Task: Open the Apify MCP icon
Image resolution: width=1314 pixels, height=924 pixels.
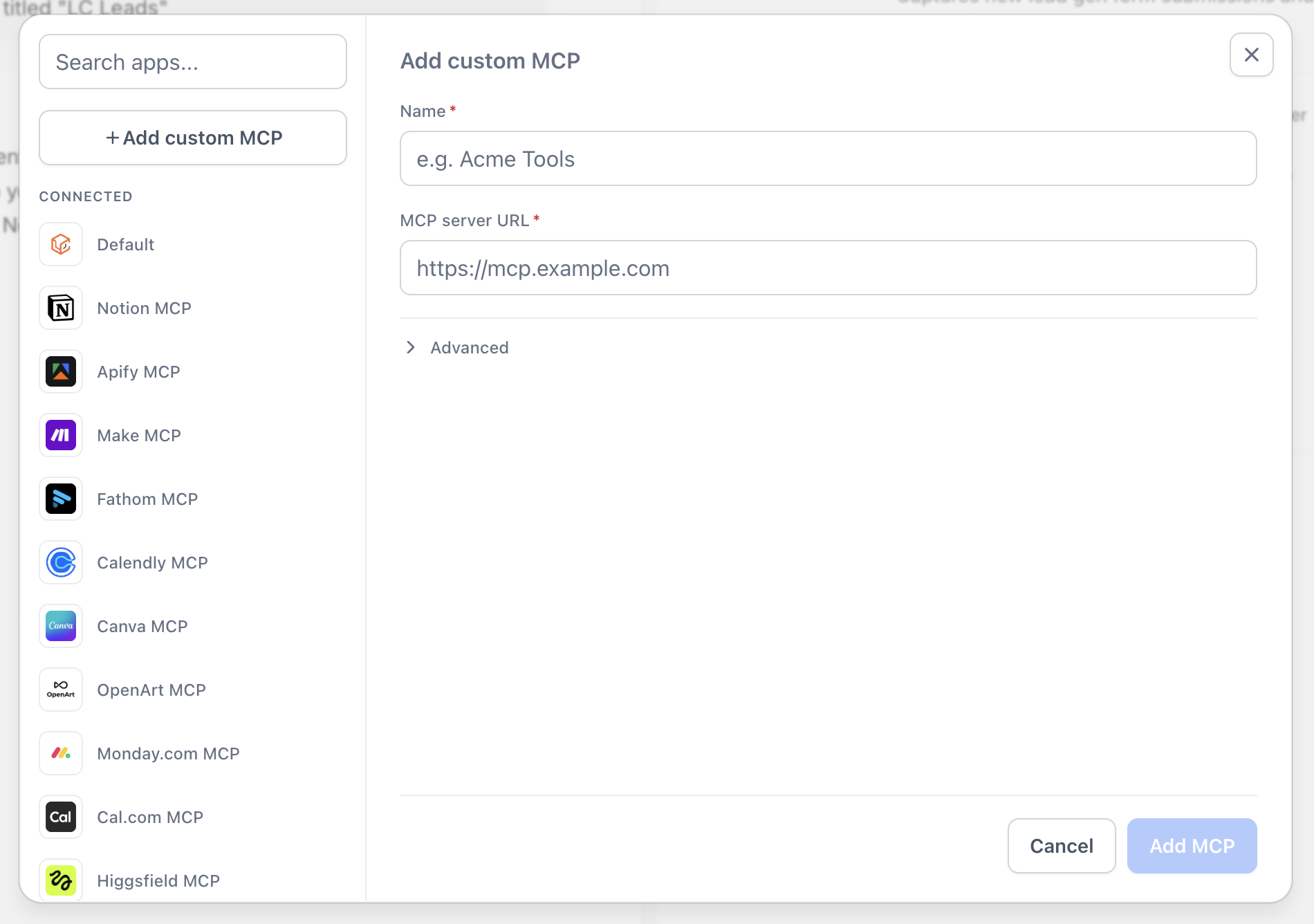Action: tap(61, 371)
